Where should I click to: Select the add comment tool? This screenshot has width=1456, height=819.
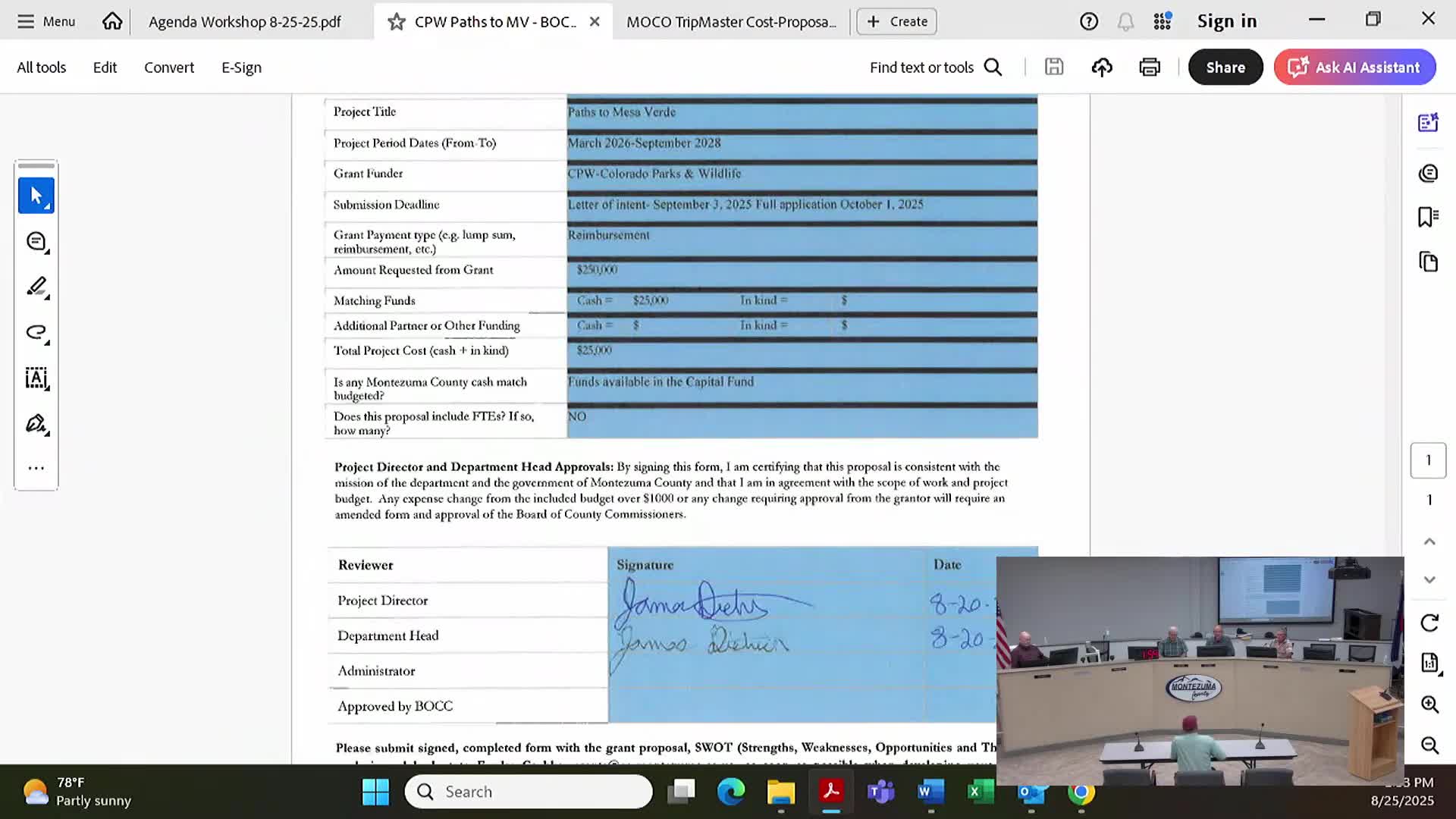pyautogui.click(x=36, y=242)
